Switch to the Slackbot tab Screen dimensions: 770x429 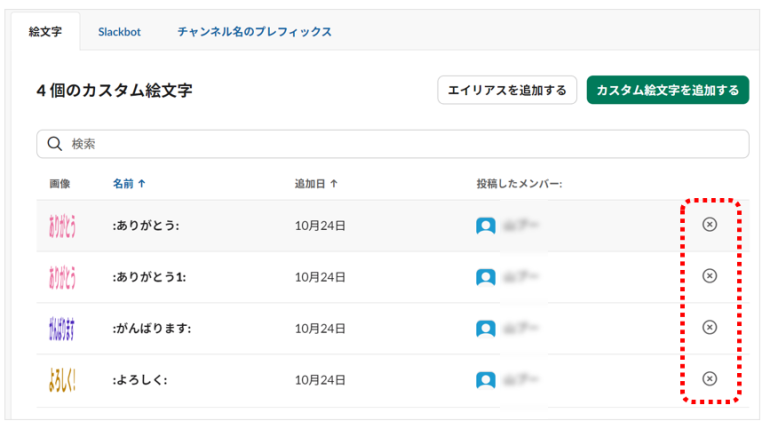(x=119, y=31)
